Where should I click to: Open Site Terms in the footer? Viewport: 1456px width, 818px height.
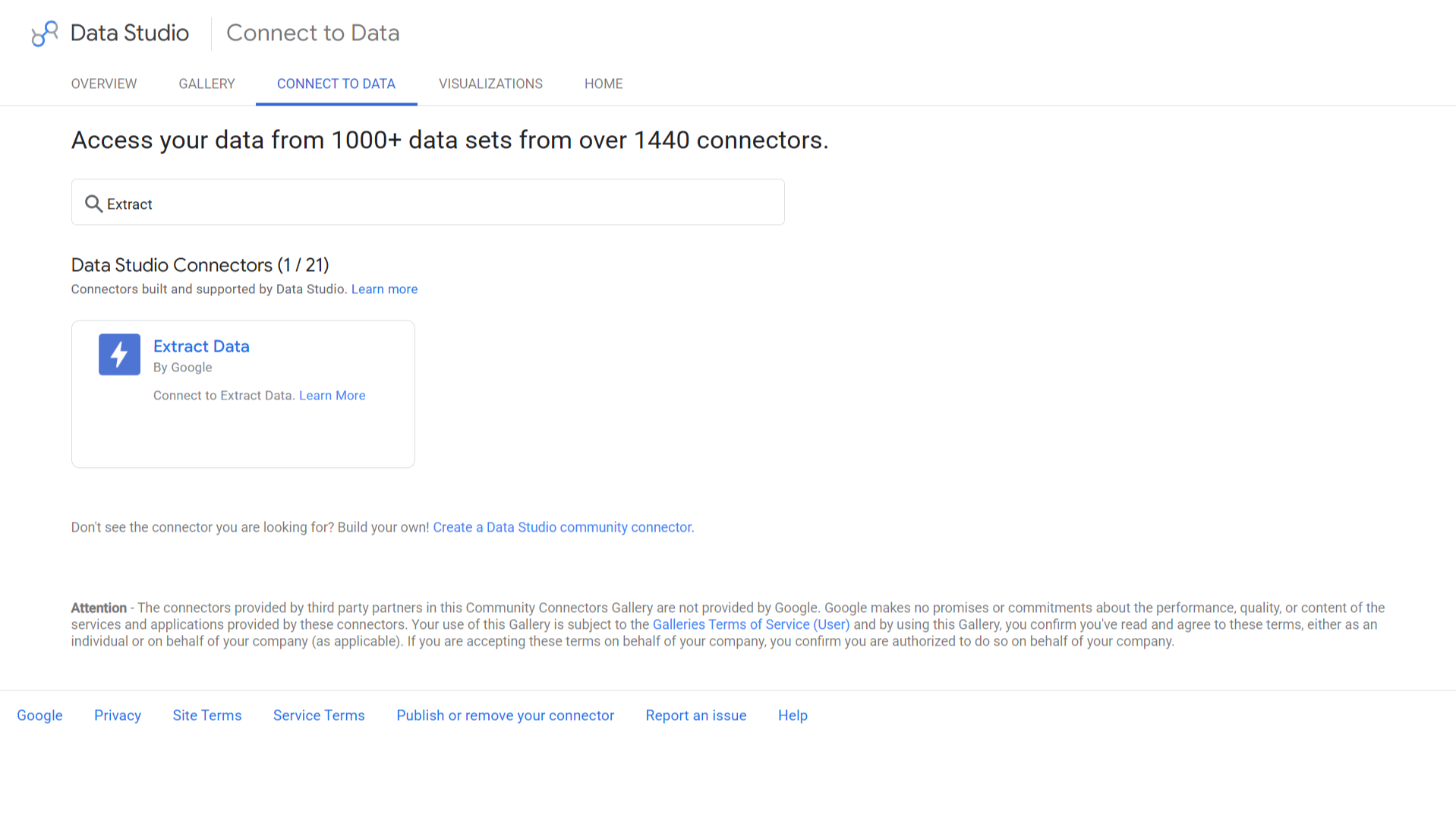pos(207,715)
